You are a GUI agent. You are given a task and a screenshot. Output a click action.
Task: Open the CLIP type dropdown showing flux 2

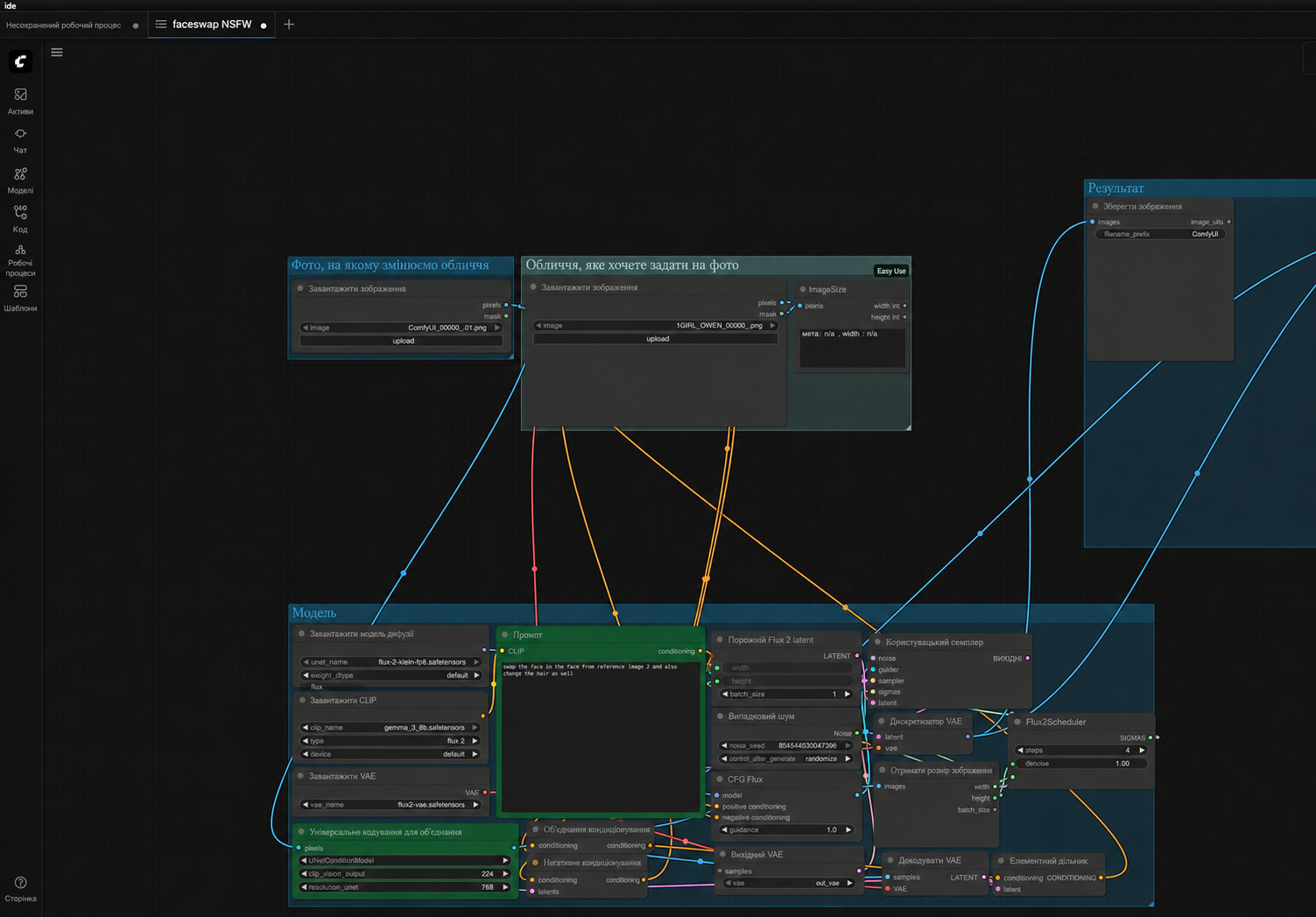[x=391, y=741]
